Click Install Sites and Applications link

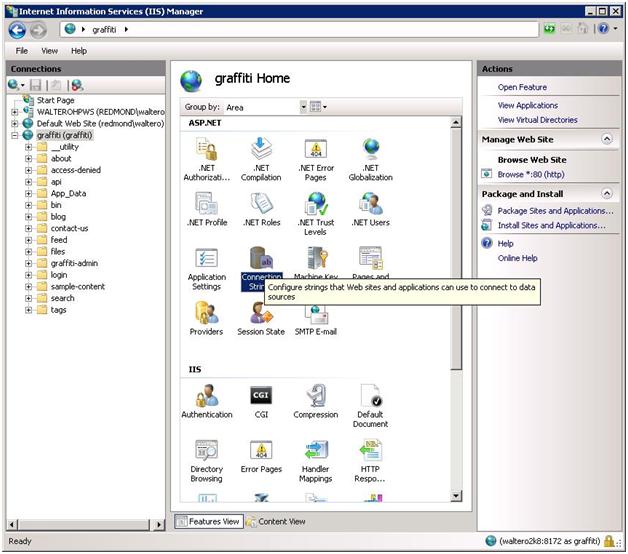[551, 225]
